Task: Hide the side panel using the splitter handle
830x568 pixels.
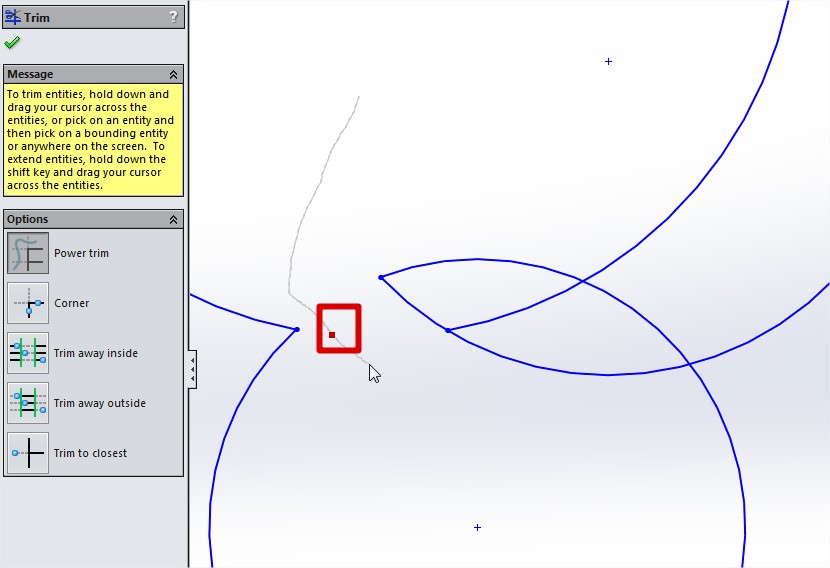Action: (x=192, y=369)
